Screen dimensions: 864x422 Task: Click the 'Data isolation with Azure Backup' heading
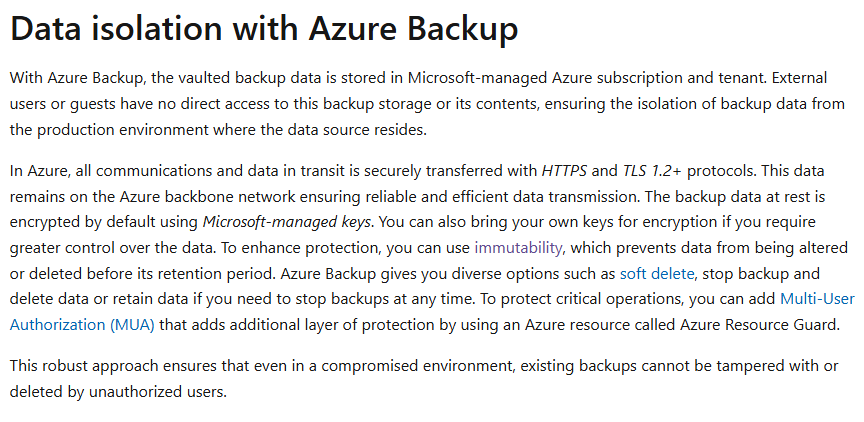pos(264,28)
